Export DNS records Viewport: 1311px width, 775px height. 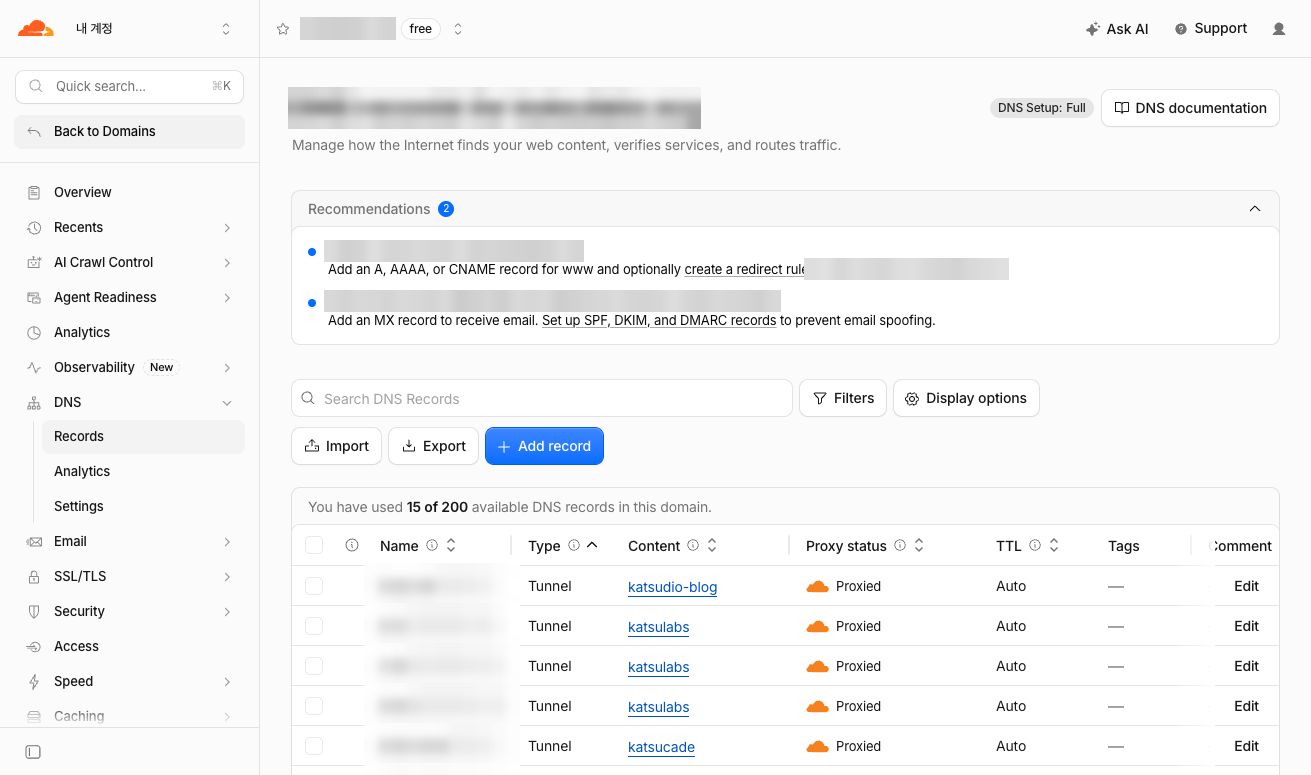[x=434, y=446]
